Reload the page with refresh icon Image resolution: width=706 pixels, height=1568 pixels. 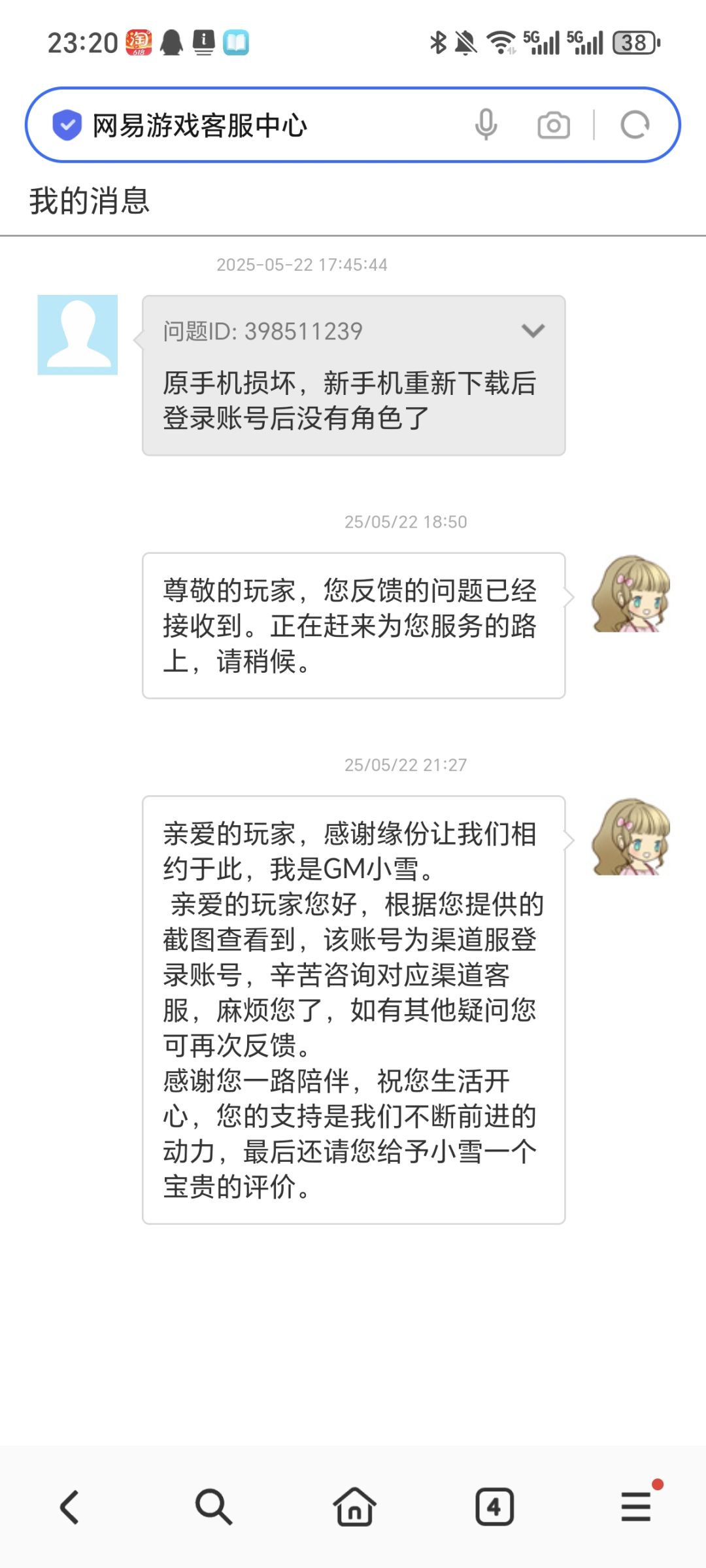tap(635, 125)
